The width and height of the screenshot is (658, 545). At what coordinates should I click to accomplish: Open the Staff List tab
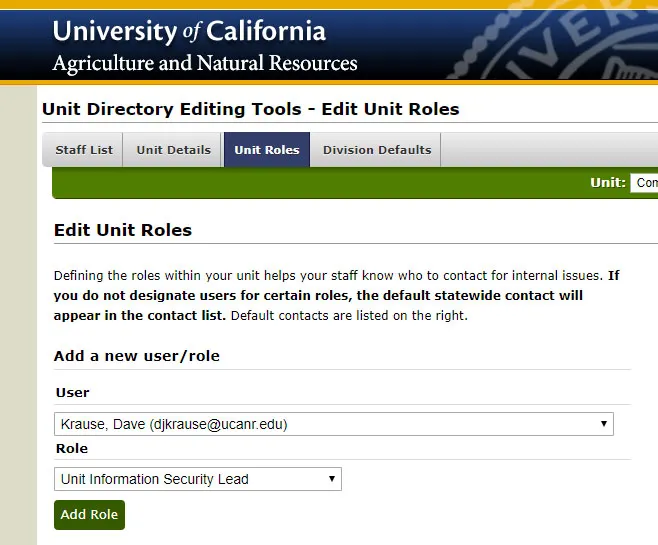tap(84, 150)
